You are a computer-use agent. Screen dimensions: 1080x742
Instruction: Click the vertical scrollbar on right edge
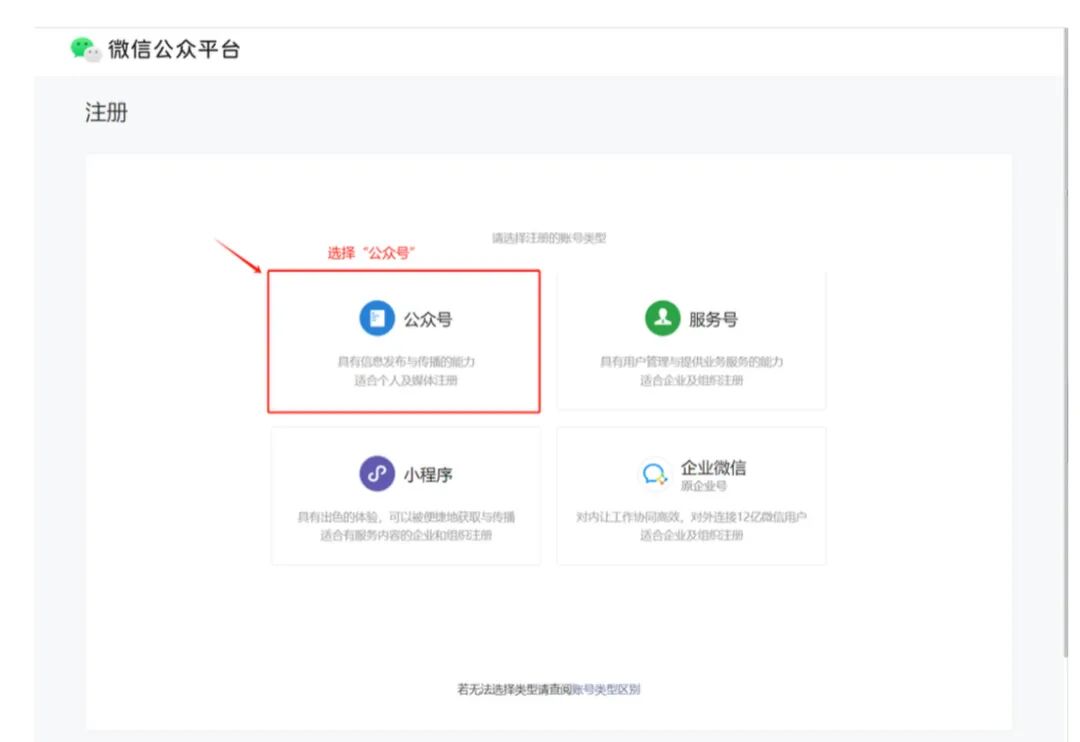[x=1066, y=344]
